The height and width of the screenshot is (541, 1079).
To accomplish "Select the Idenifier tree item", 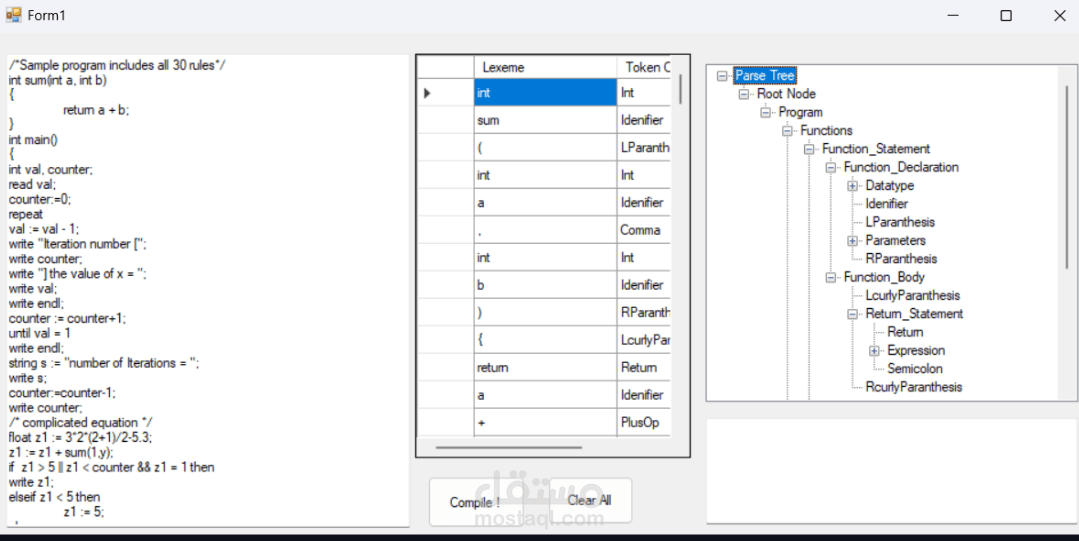I will pyautogui.click(x=886, y=204).
